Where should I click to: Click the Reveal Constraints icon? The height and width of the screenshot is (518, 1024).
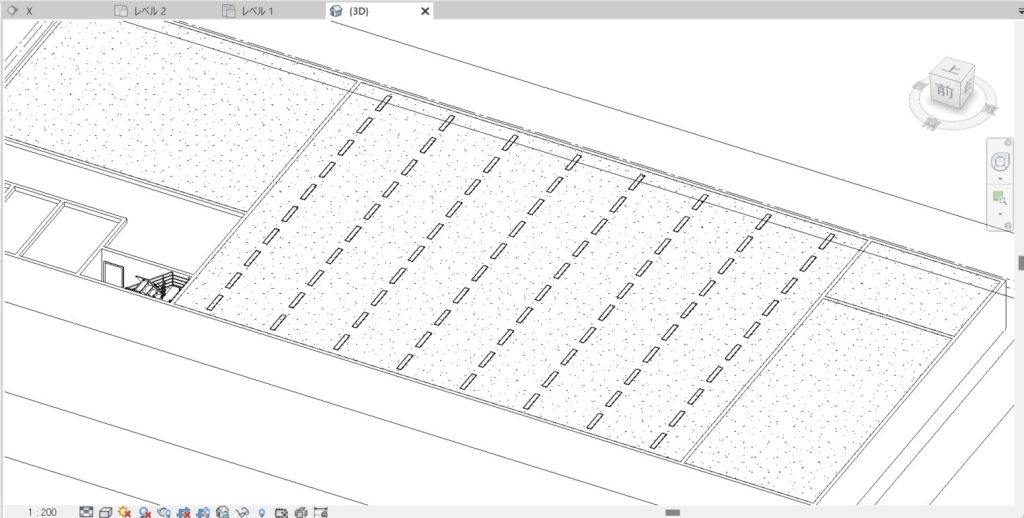coord(321,511)
